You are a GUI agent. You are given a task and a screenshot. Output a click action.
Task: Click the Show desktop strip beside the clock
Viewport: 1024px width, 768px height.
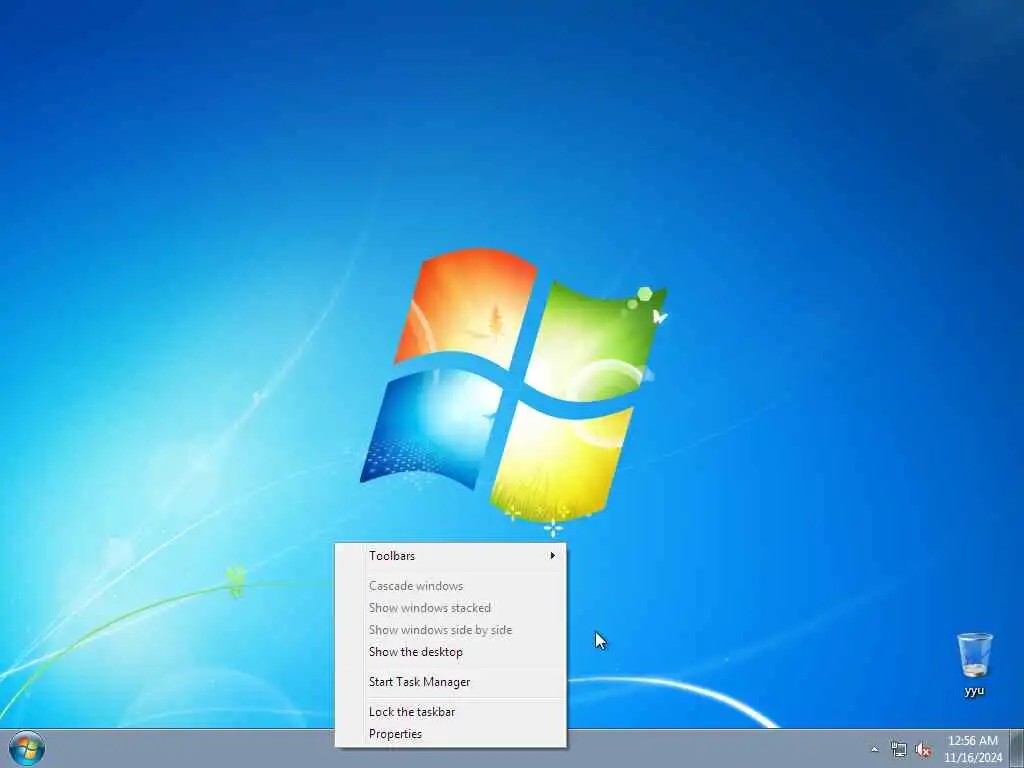(x=1017, y=749)
